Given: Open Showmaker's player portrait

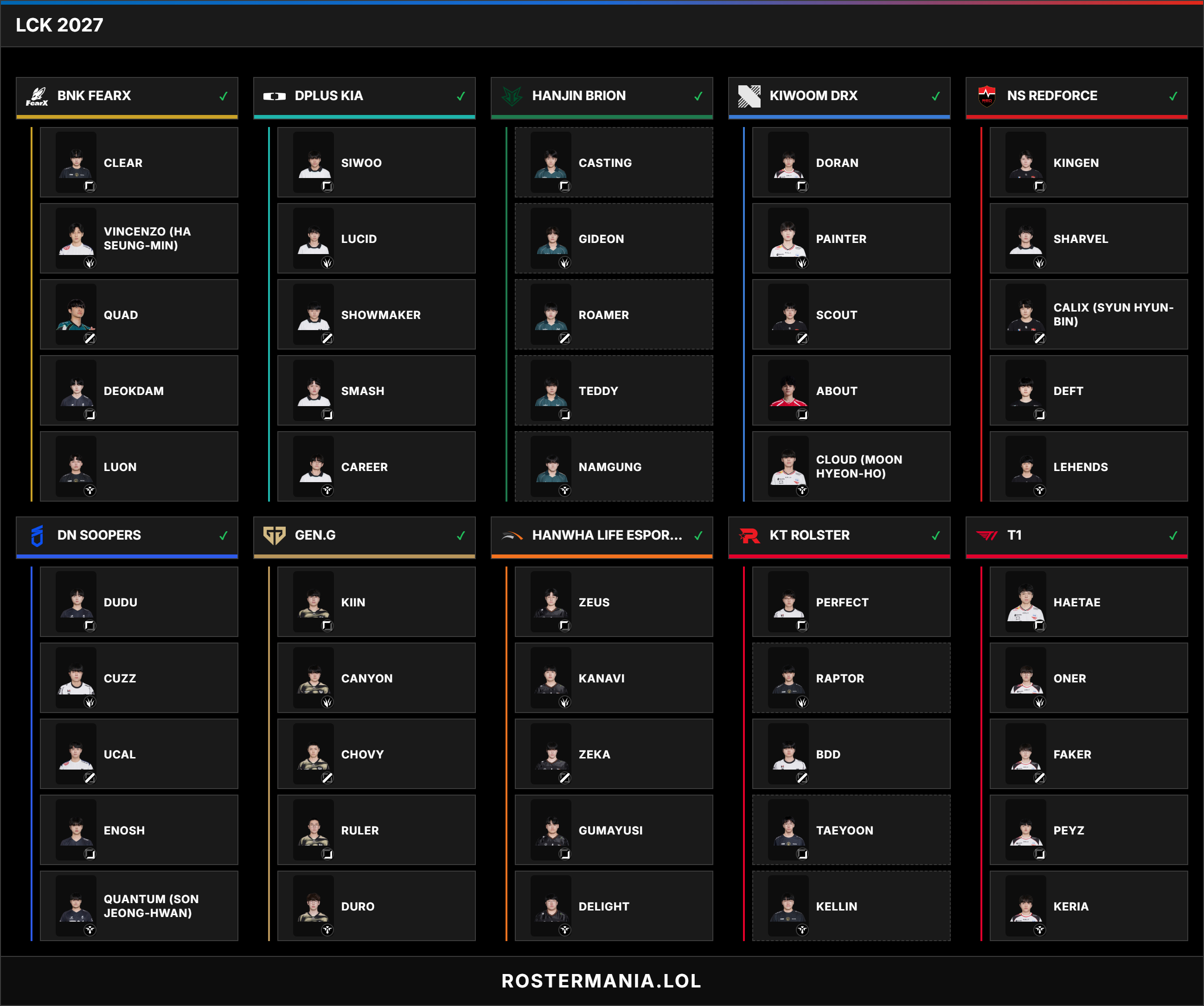Looking at the screenshot, I should click(x=314, y=315).
